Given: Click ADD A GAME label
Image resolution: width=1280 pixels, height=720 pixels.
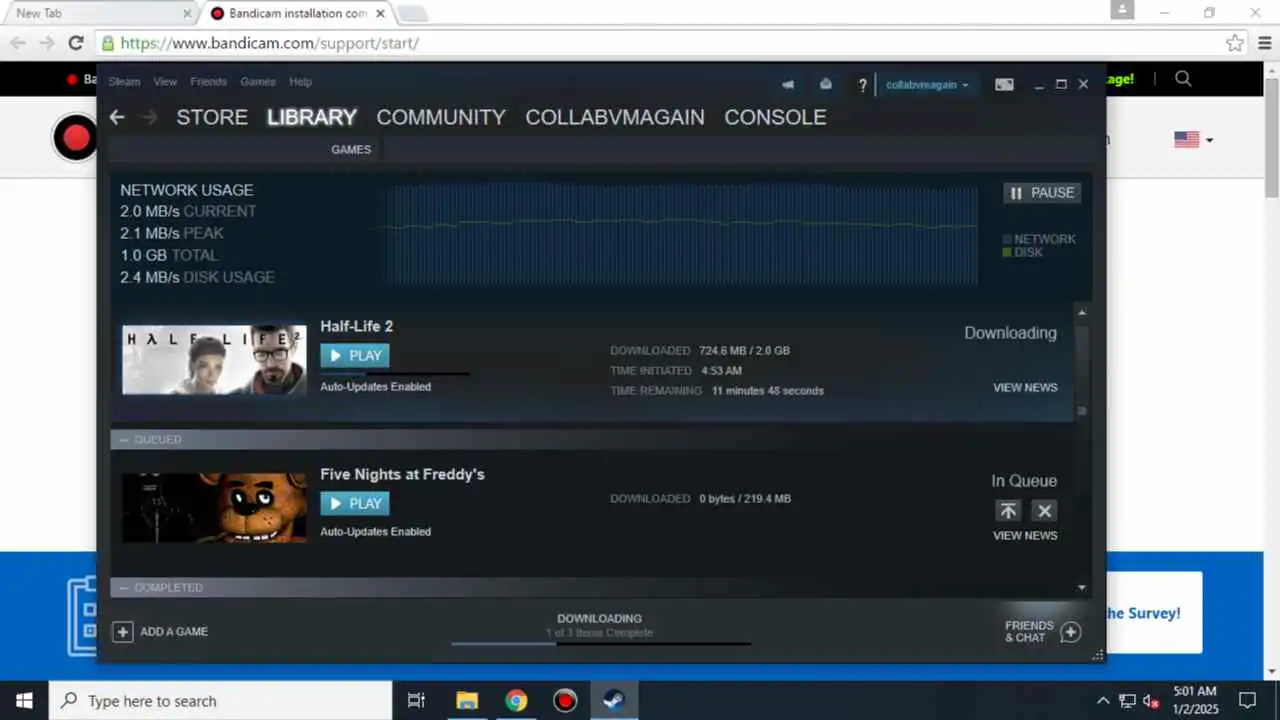Looking at the screenshot, I should tap(174, 632).
